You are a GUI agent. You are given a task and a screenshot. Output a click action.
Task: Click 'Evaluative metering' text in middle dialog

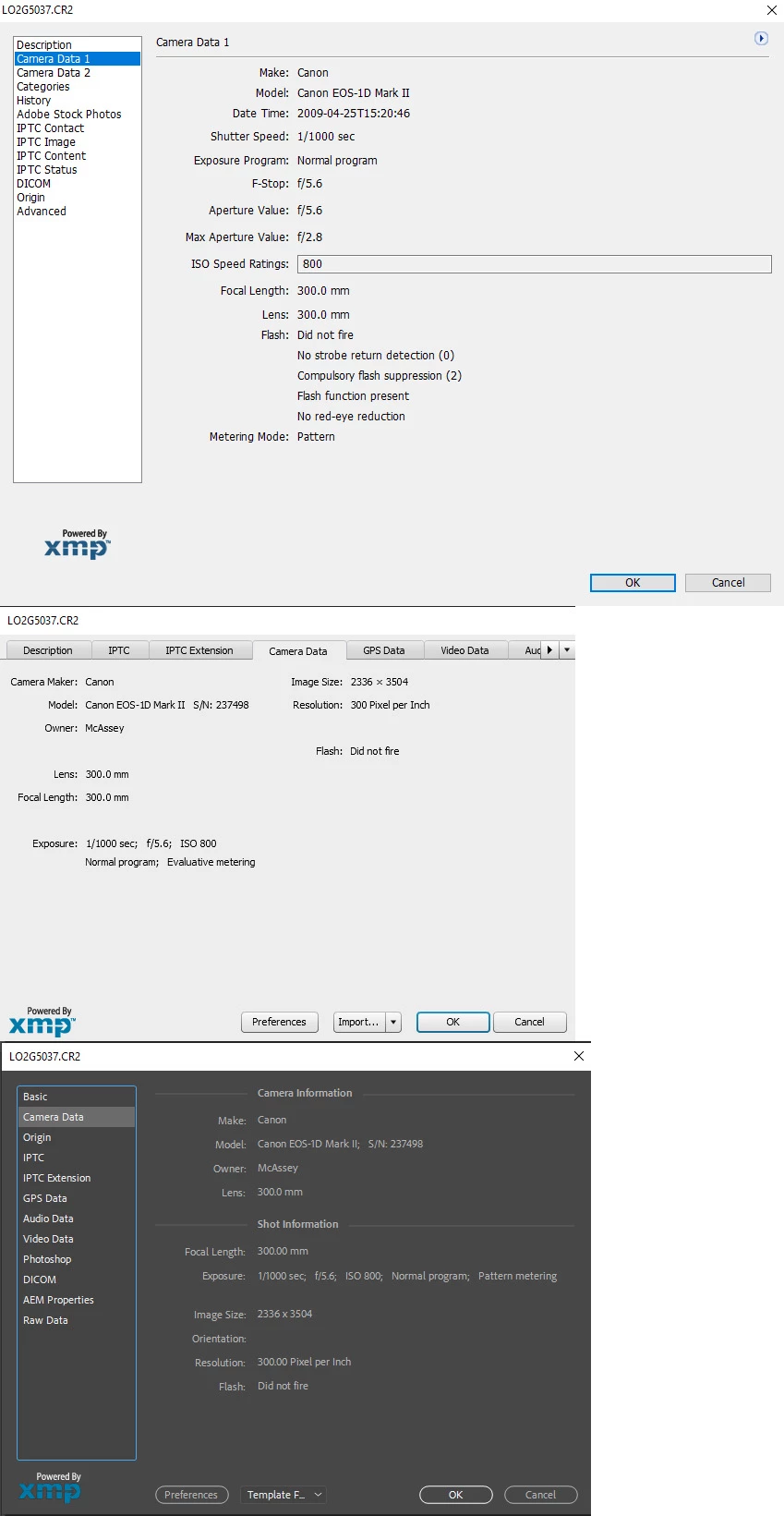[211, 862]
